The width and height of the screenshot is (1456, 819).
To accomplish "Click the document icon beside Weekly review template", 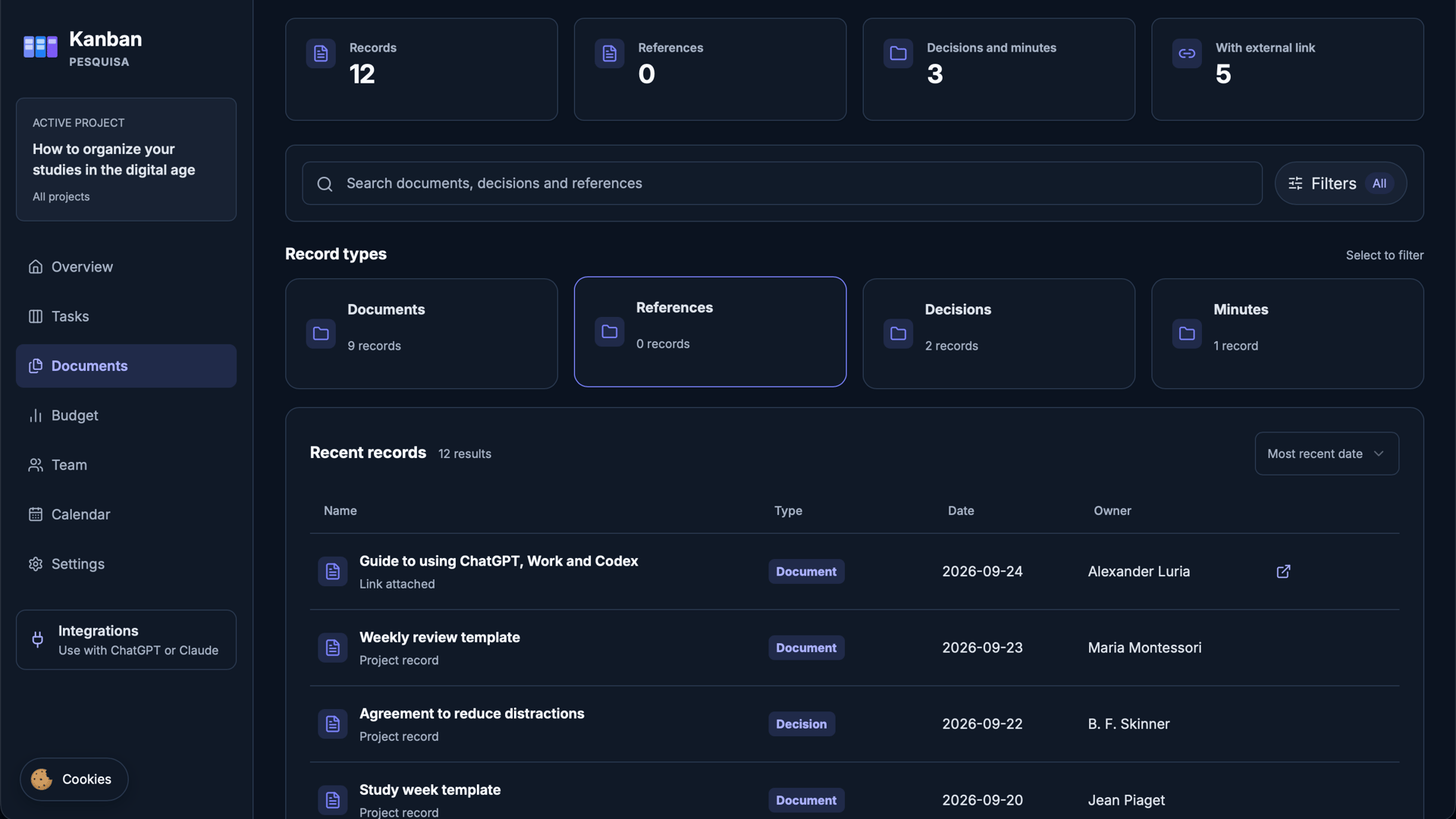I will point(332,648).
